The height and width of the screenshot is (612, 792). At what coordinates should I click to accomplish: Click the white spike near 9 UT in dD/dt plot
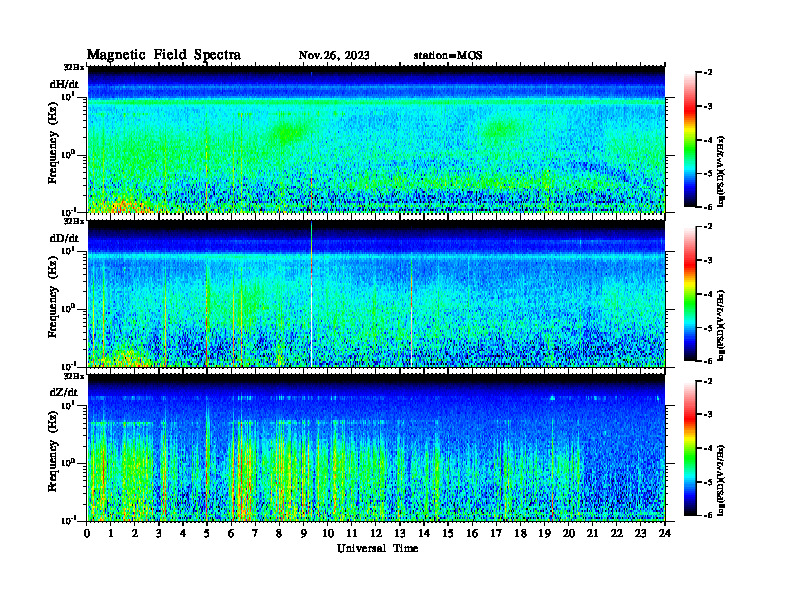pos(312,293)
